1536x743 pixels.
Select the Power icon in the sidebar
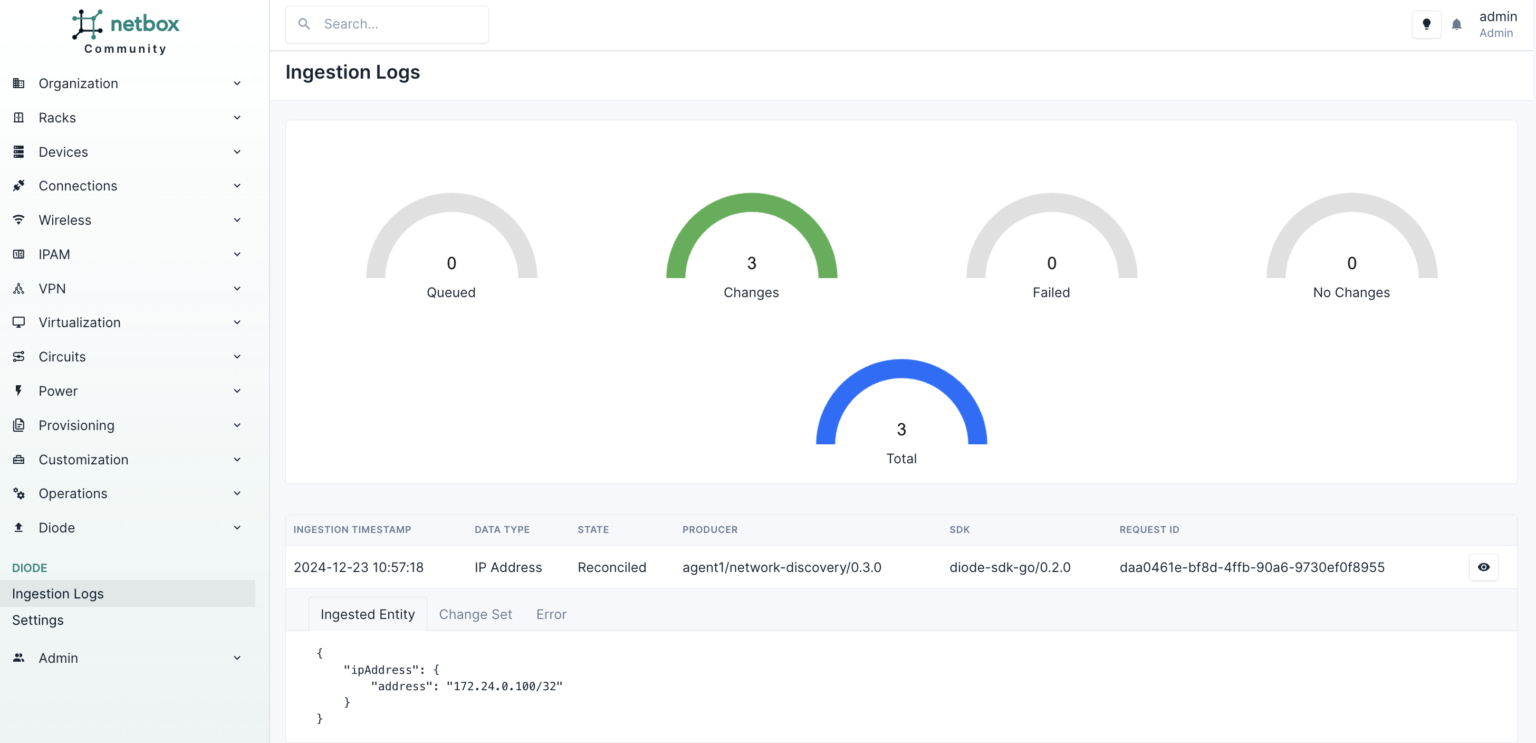click(x=17, y=390)
